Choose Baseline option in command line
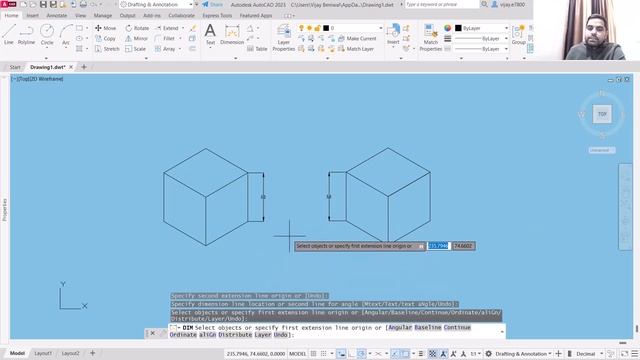 [x=428, y=327]
